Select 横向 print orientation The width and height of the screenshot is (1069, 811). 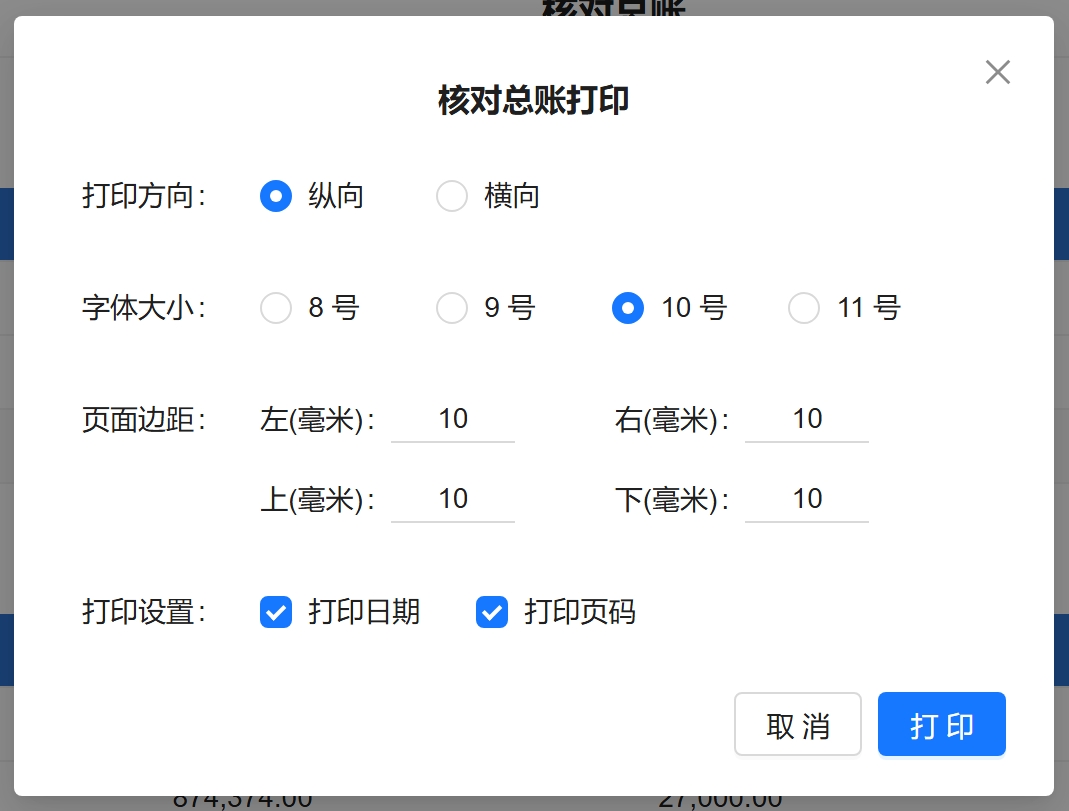[452, 196]
